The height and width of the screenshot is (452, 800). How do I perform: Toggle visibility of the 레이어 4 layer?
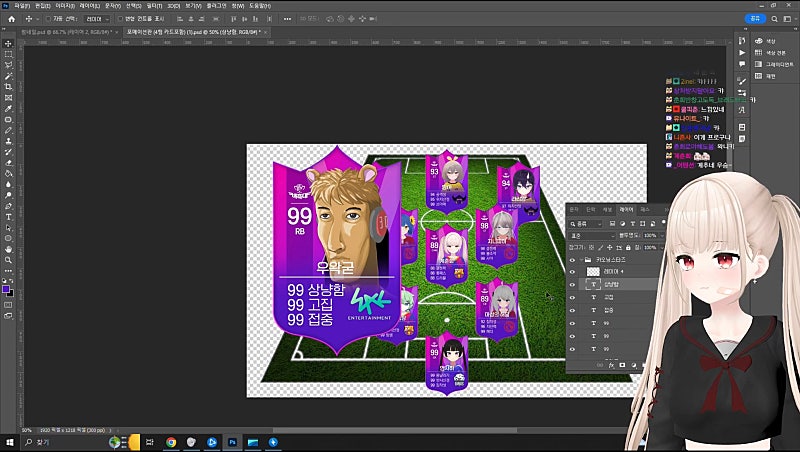(x=572, y=271)
